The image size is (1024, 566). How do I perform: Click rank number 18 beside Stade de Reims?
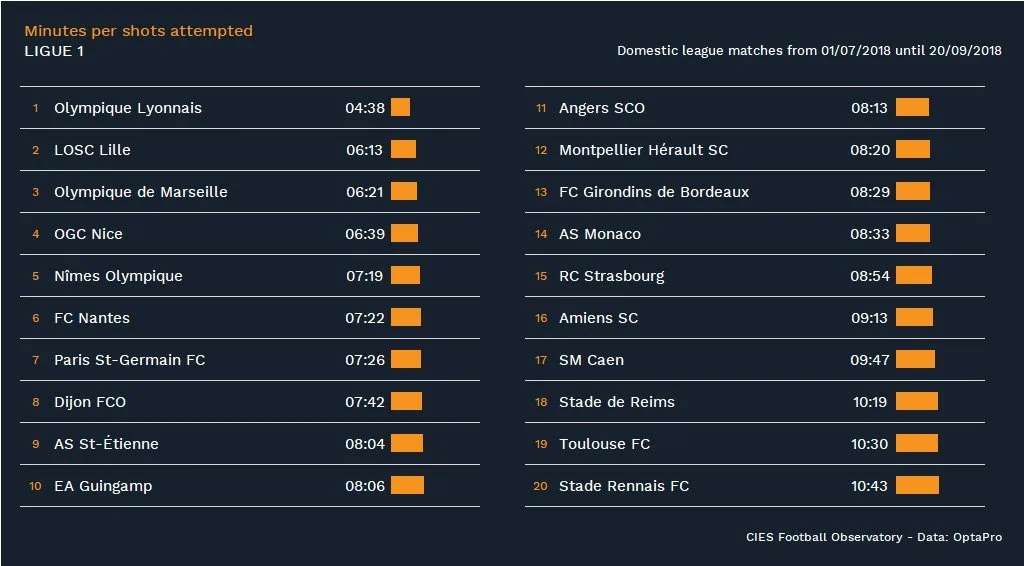click(541, 402)
